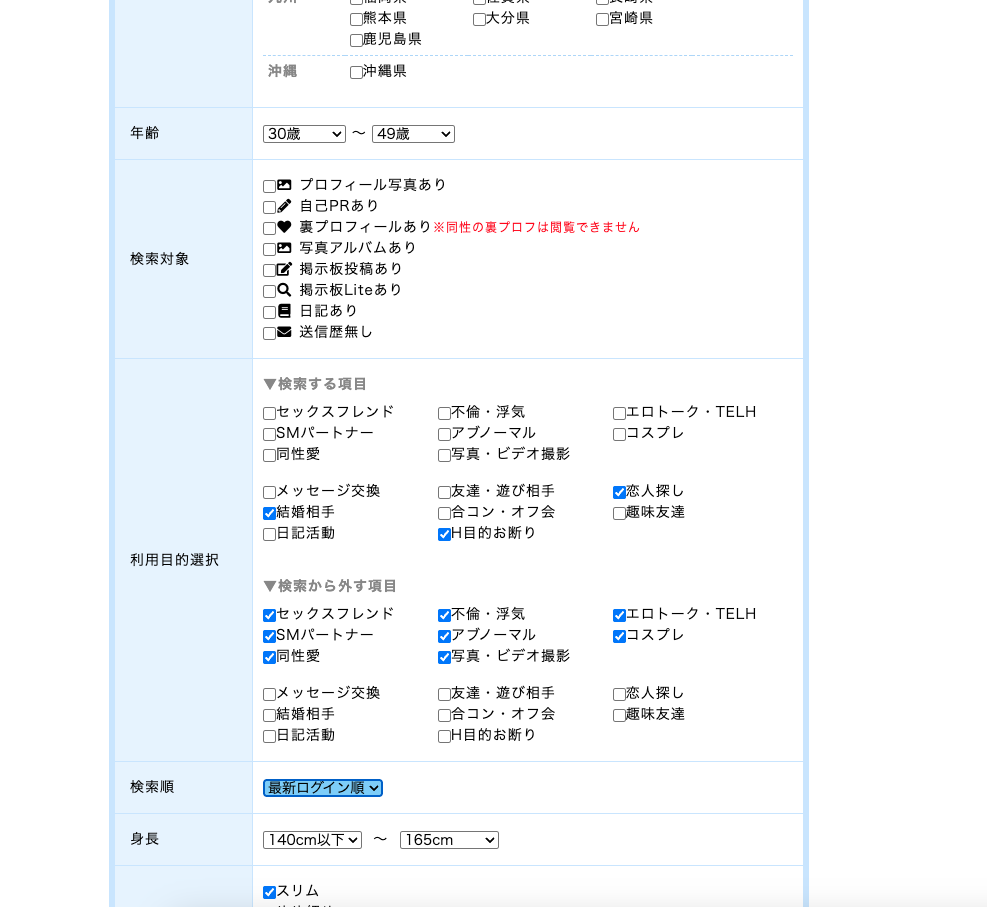
Task: Uncheck アブノーマル in 検索から外す項目
Action: [444, 636]
